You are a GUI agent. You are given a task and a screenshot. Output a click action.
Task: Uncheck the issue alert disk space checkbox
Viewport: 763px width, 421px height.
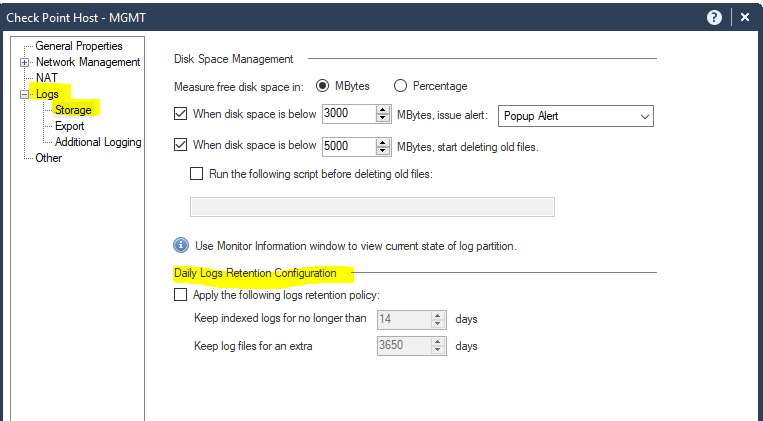(x=181, y=114)
